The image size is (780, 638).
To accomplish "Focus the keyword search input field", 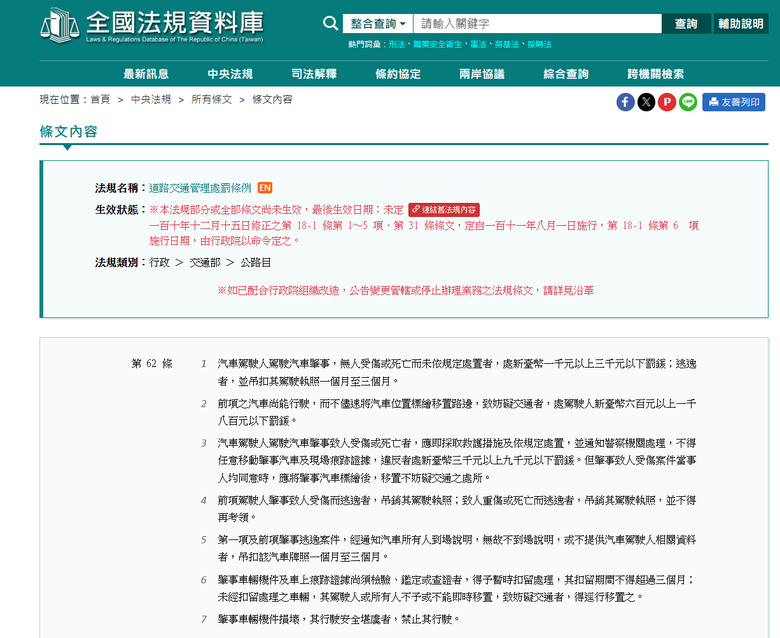I will pos(537,23).
